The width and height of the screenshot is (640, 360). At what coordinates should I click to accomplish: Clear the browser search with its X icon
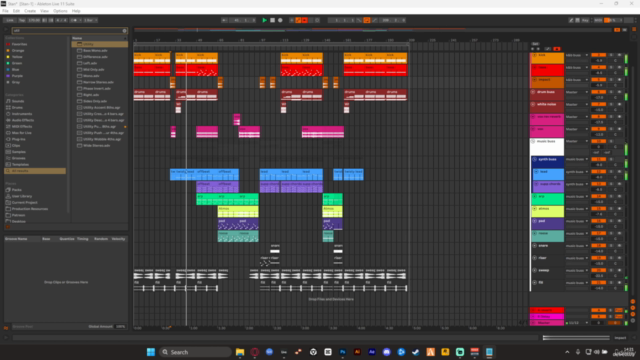(x=124, y=31)
